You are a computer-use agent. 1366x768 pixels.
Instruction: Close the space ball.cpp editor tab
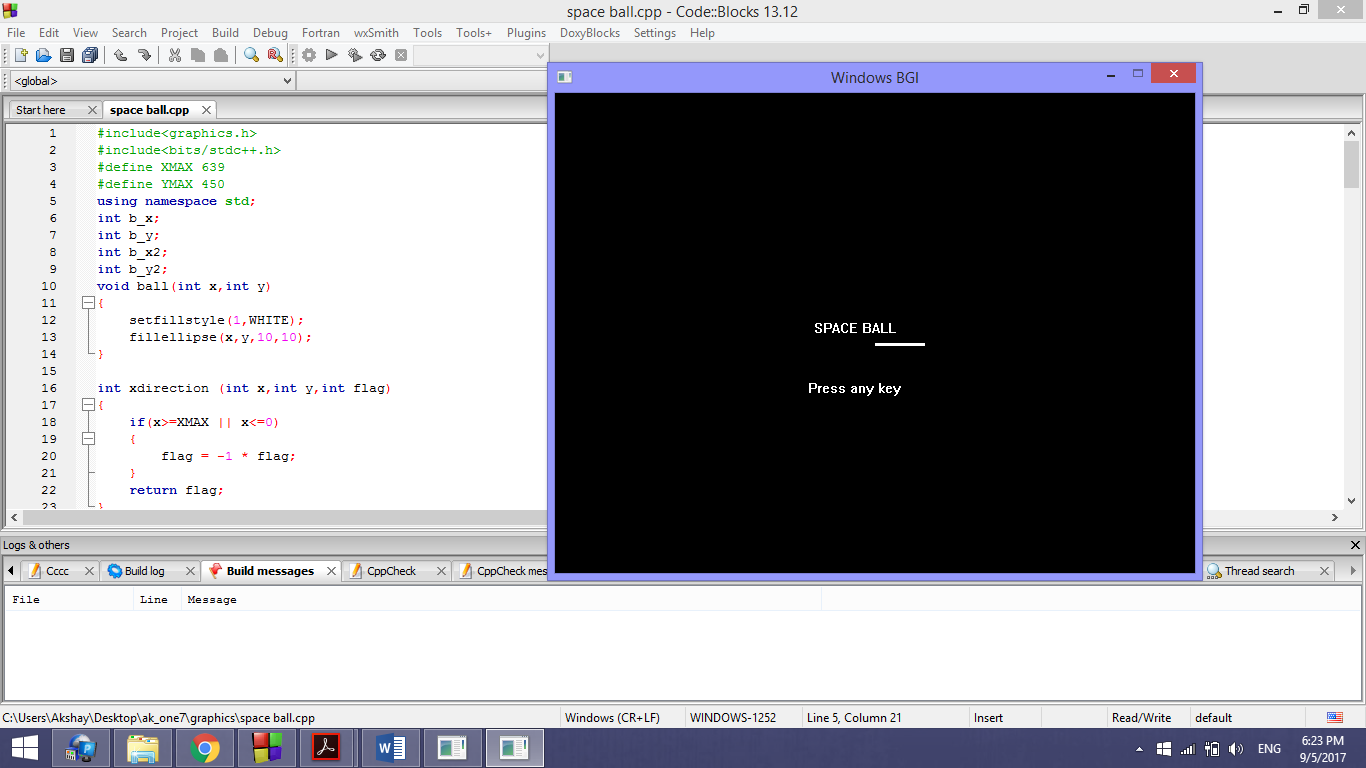click(x=207, y=110)
